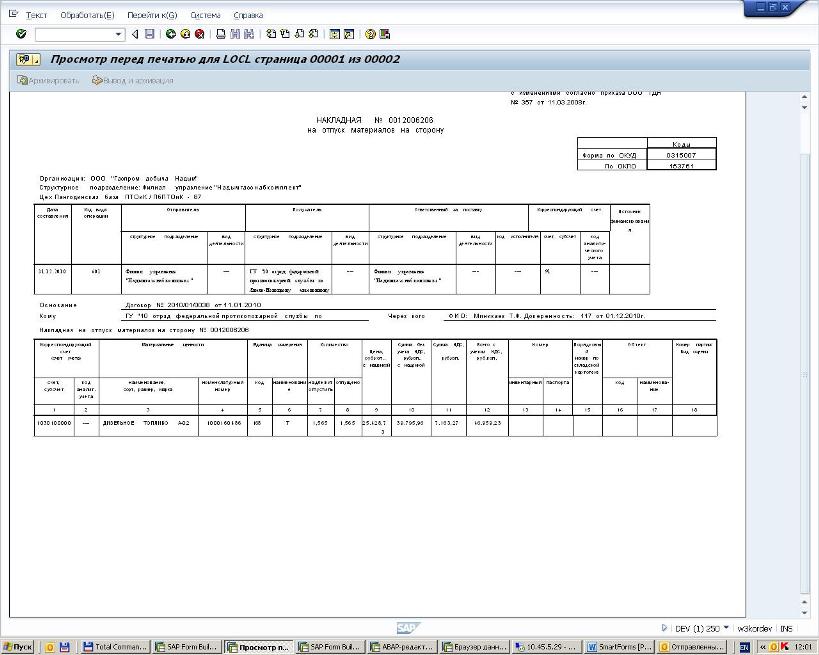Switch to Total Commander taskbar button
Image resolution: width=819 pixels, height=655 pixels.
point(116,647)
